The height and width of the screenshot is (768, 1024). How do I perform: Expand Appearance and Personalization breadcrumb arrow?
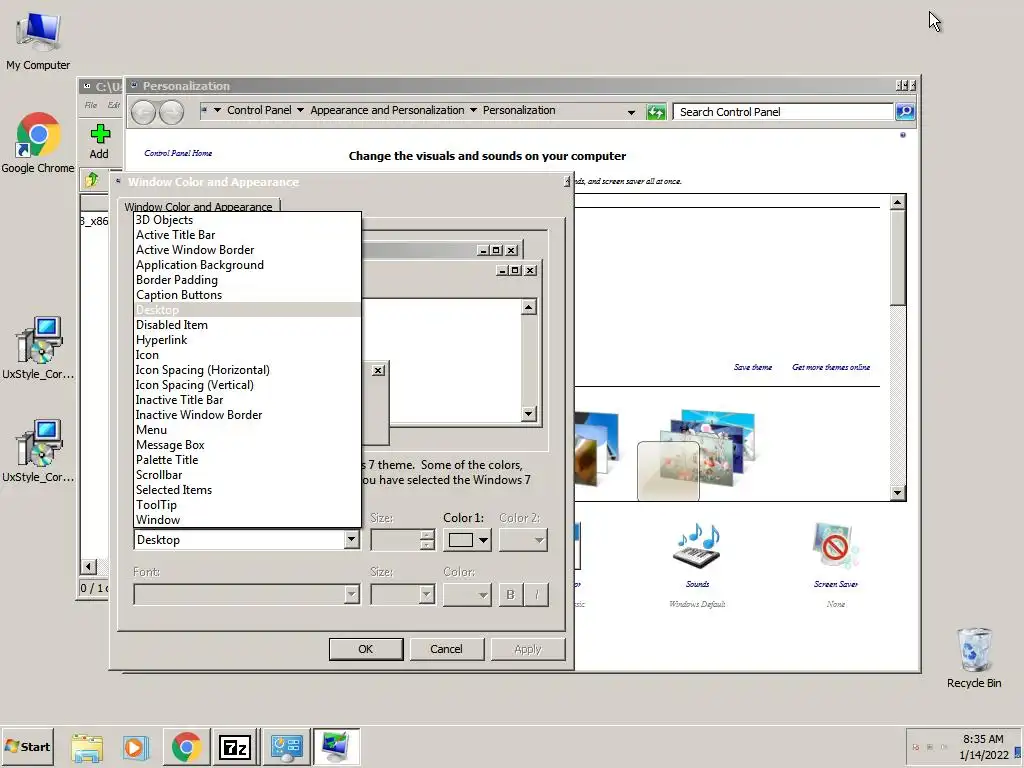click(x=473, y=110)
